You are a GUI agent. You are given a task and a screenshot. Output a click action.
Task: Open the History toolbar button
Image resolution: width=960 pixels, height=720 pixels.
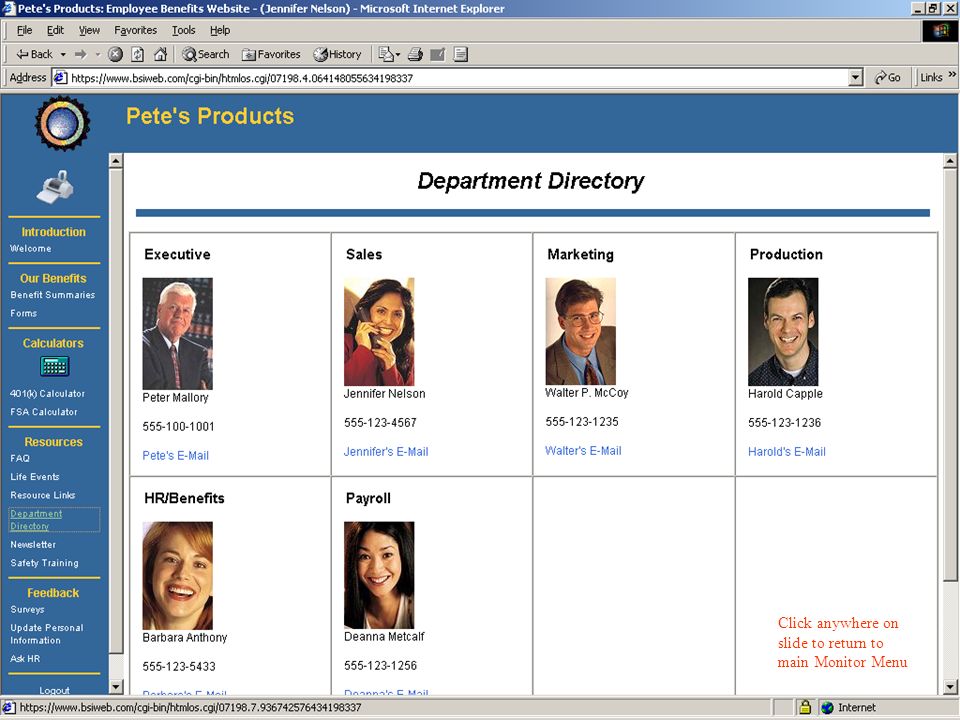pos(337,54)
